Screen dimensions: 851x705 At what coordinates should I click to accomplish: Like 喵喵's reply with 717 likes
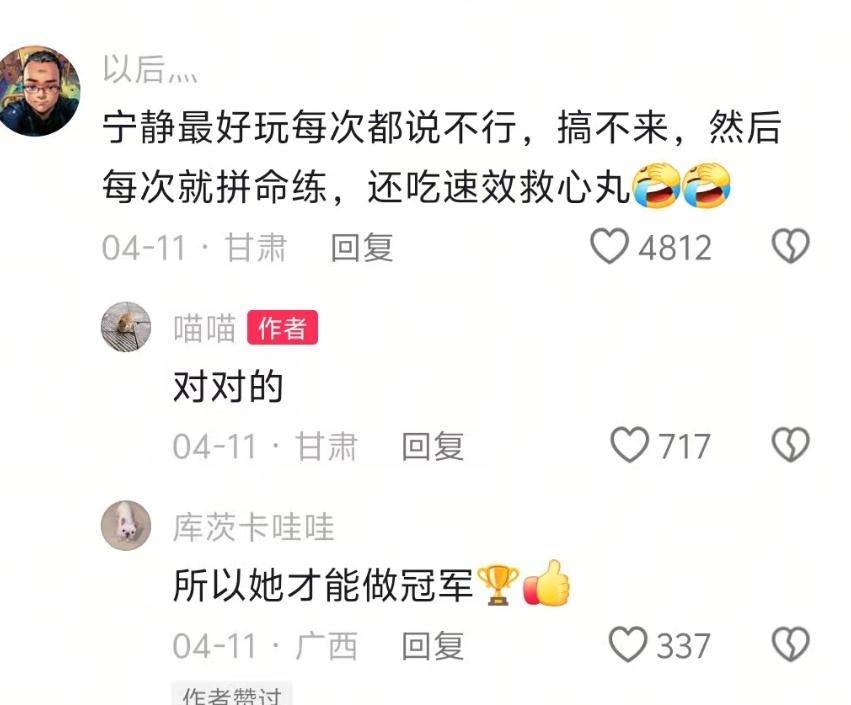point(630,445)
